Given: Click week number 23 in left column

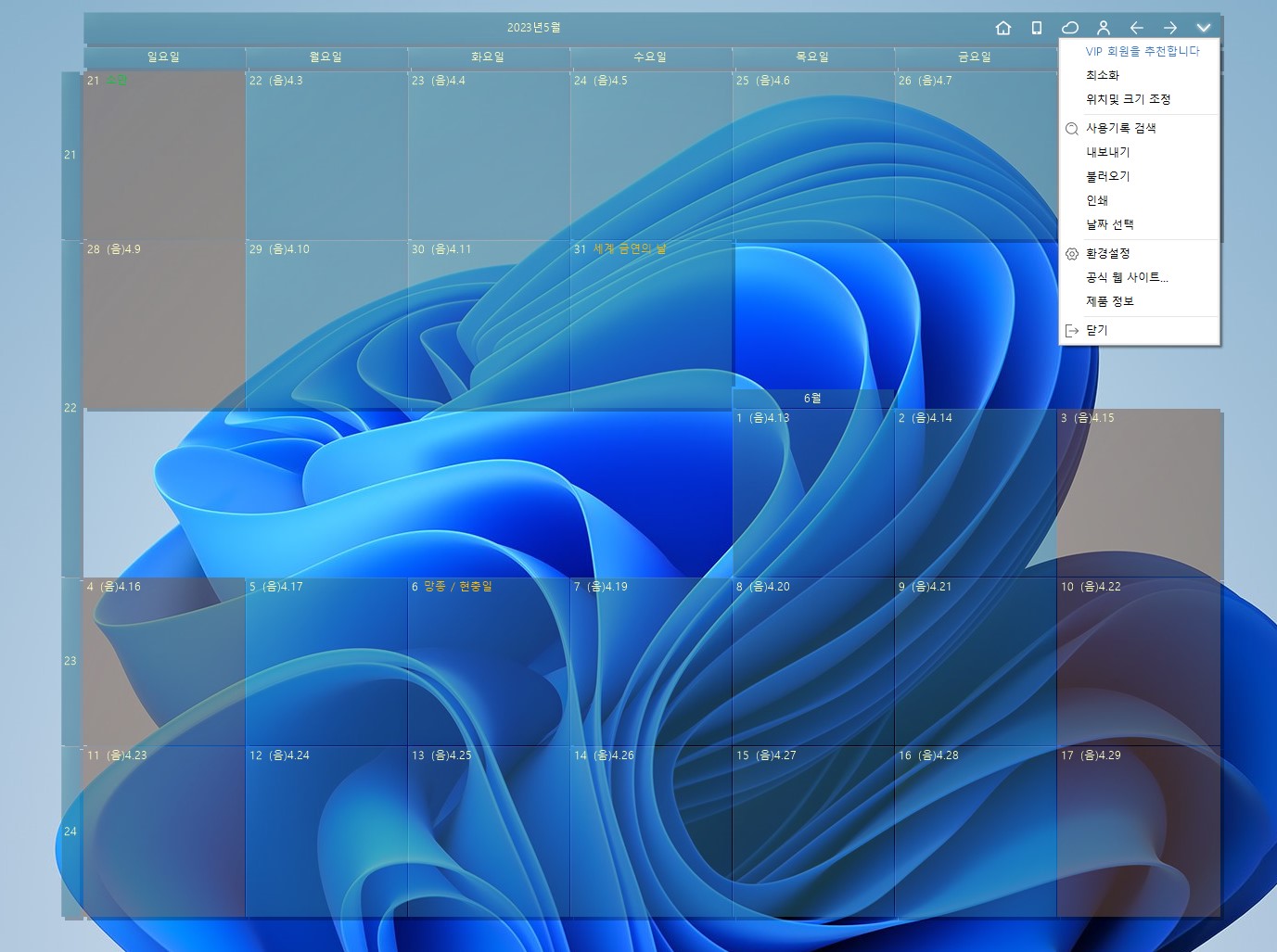Looking at the screenshot, I should tap(71, 662).
